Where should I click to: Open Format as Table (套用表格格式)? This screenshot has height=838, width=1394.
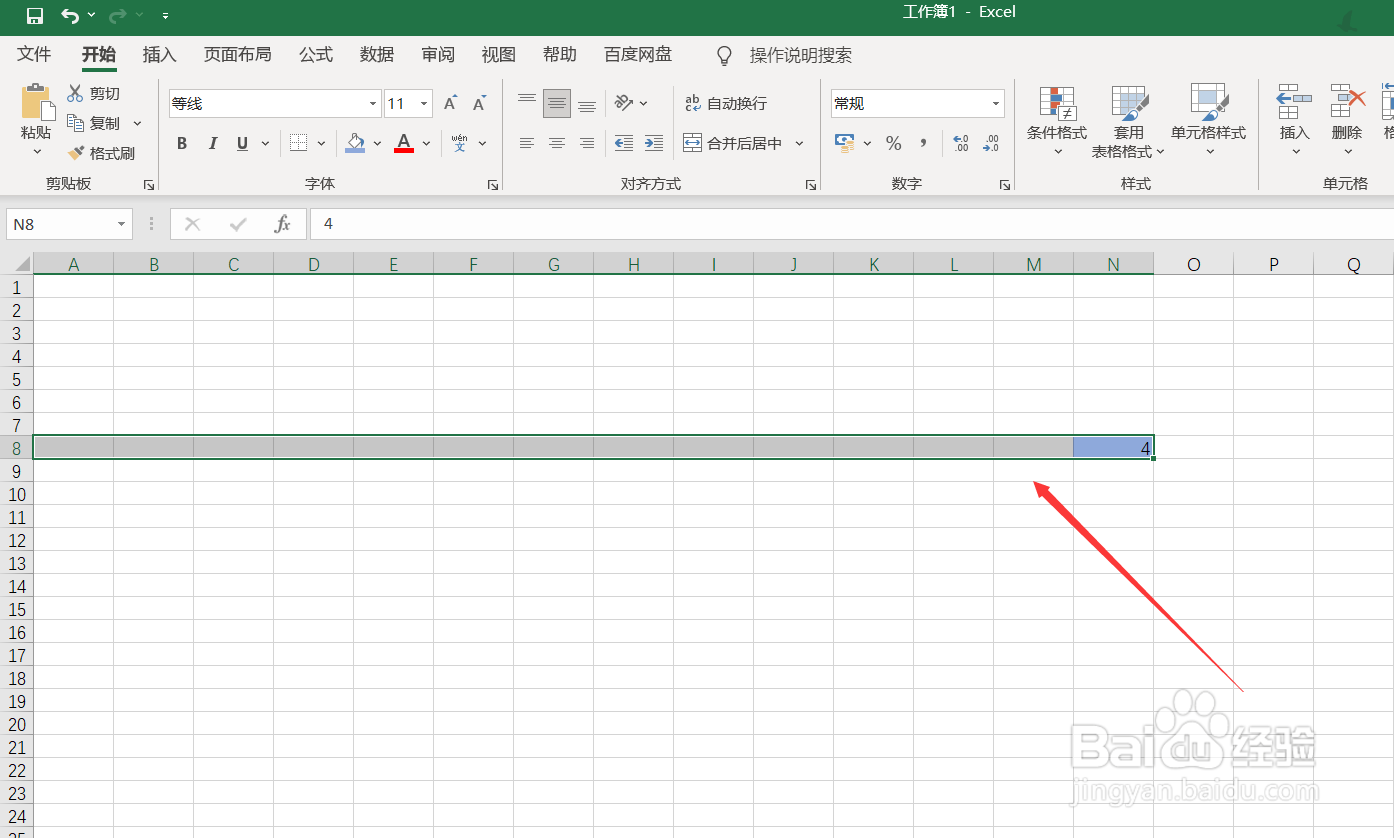point(1129,121)
